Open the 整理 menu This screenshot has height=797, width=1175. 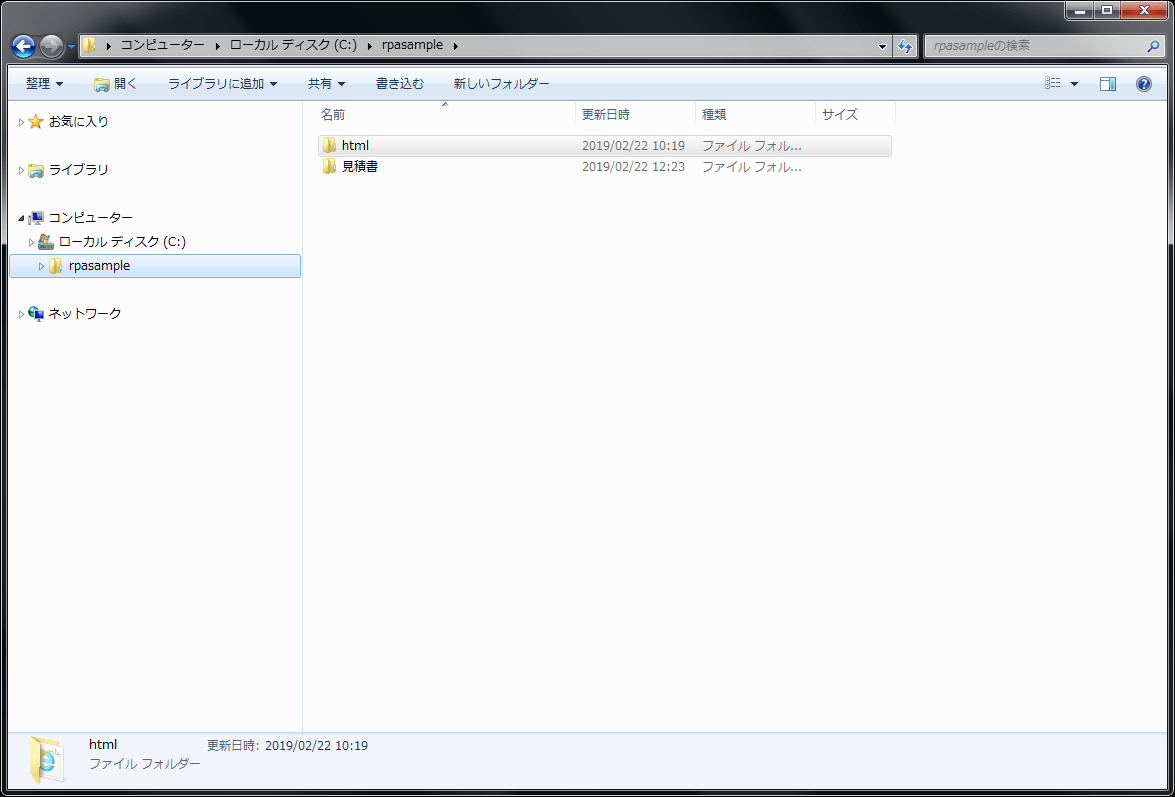[44, 84]
